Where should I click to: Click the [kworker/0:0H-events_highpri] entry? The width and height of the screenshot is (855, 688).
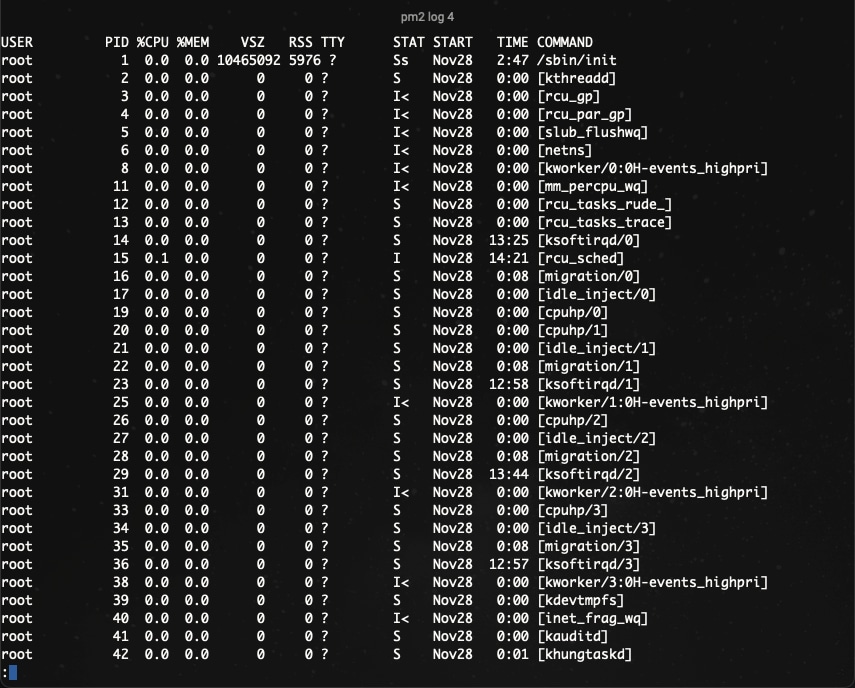[652, 168]
